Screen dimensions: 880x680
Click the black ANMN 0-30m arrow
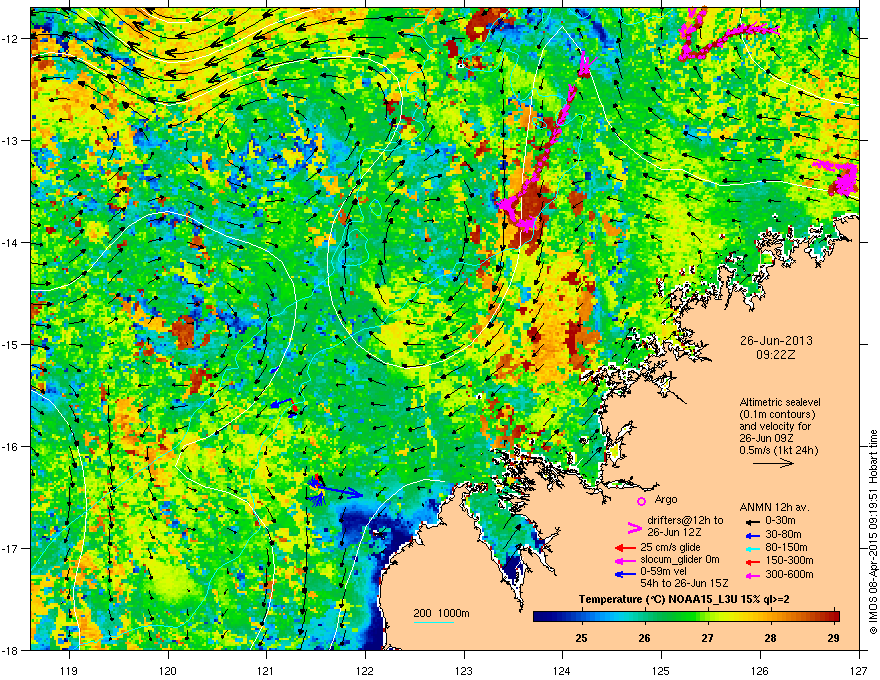pos(752,521)
